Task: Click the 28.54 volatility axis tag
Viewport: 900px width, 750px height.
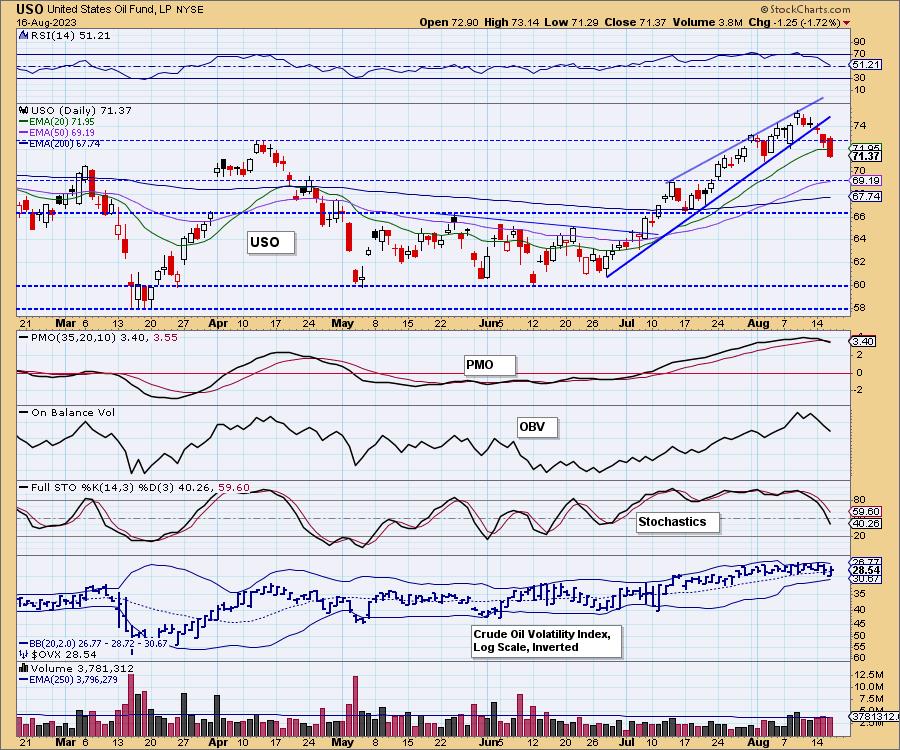Action: tap(866, 570)
